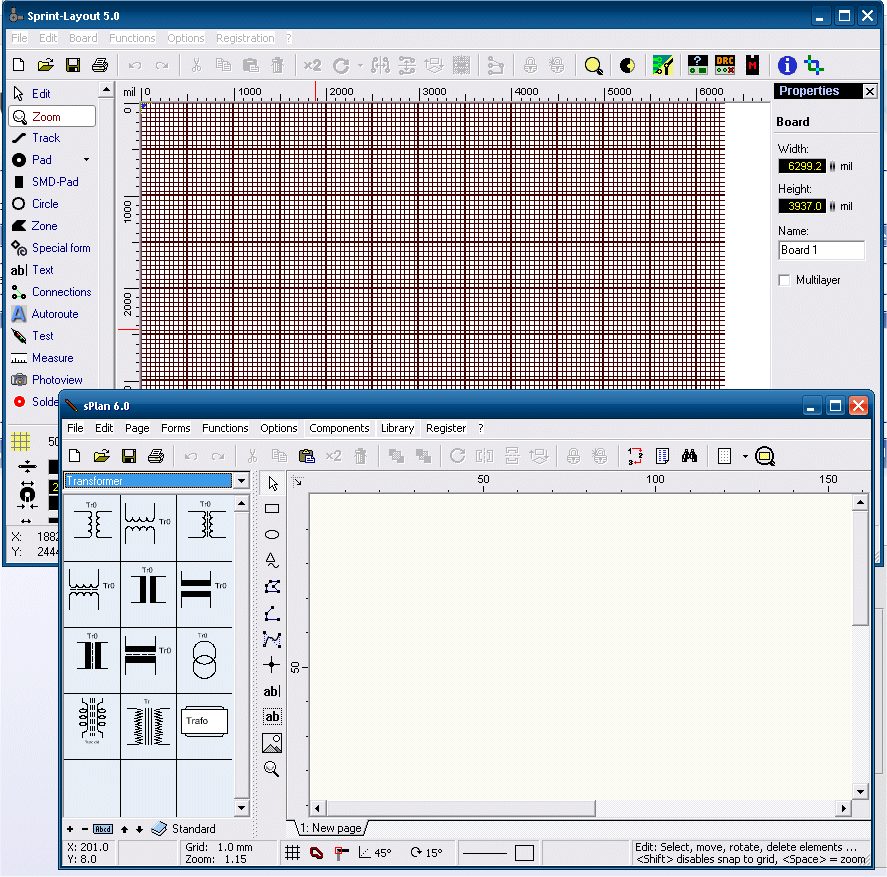Start the Autoroute tool
Viewport: 887px width, 877px height.
click(45, 315)
